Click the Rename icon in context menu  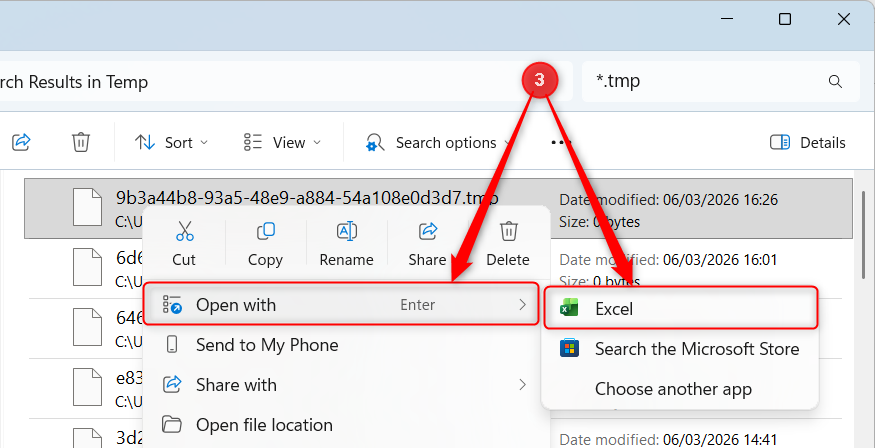pos(346,231)
